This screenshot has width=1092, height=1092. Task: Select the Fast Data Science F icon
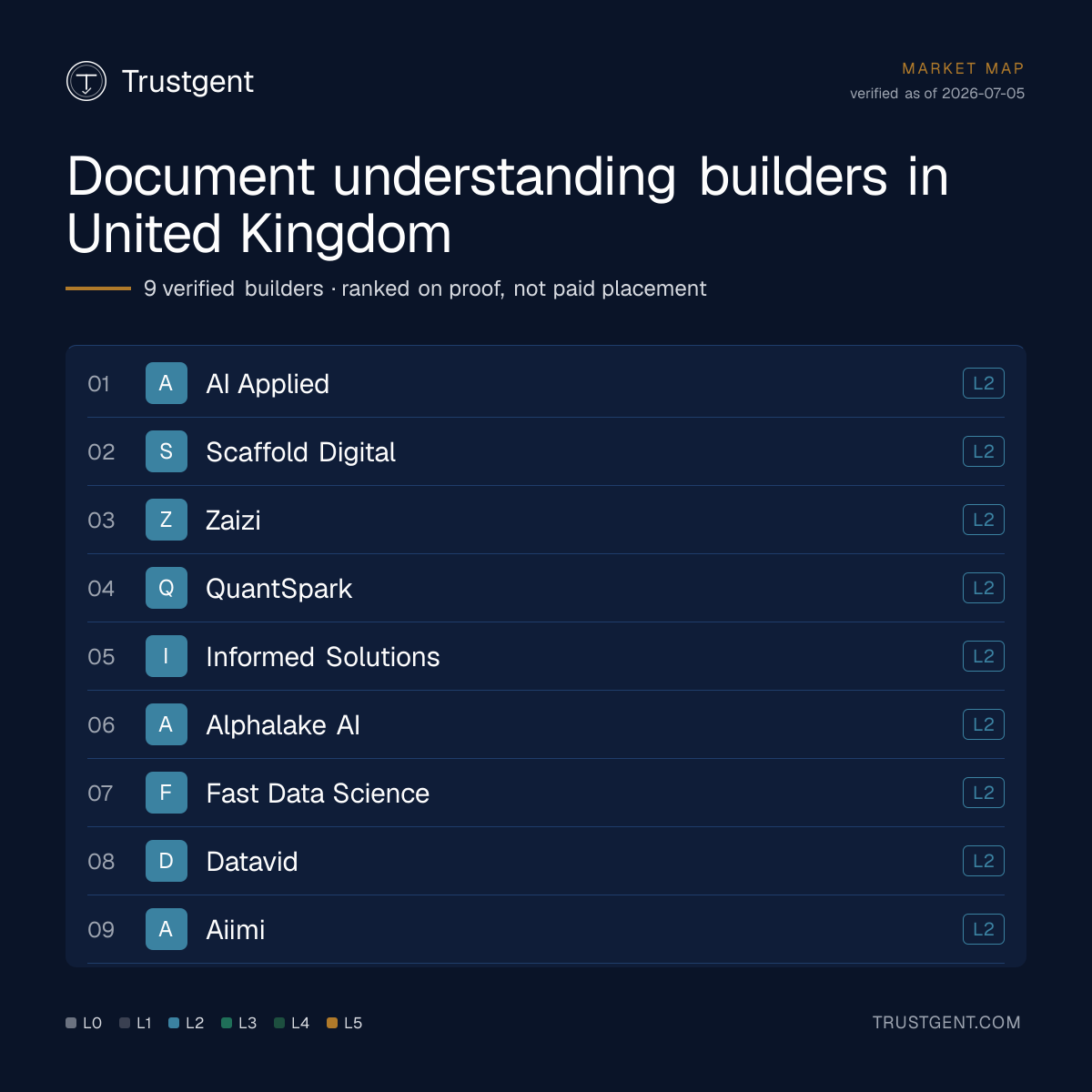[x=167, y=793]
